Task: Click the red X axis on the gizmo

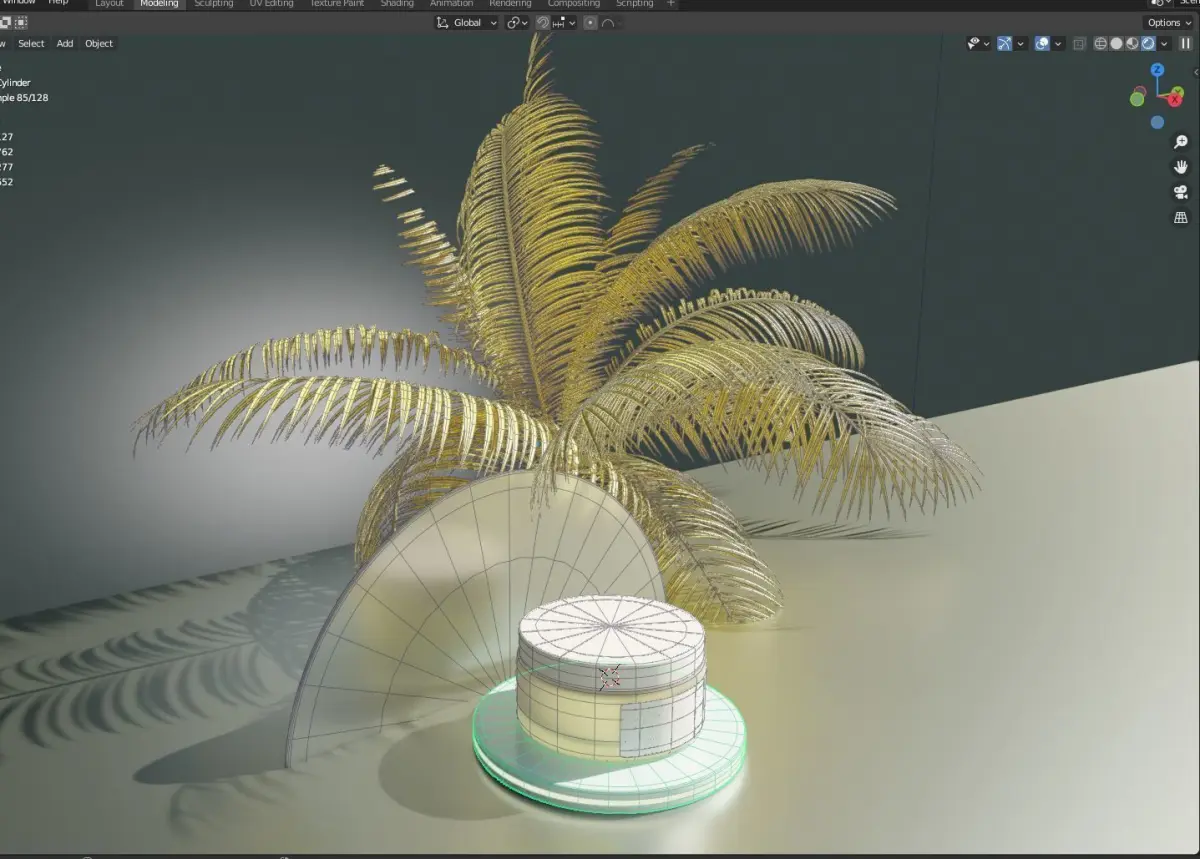Action: [1175, 99]
